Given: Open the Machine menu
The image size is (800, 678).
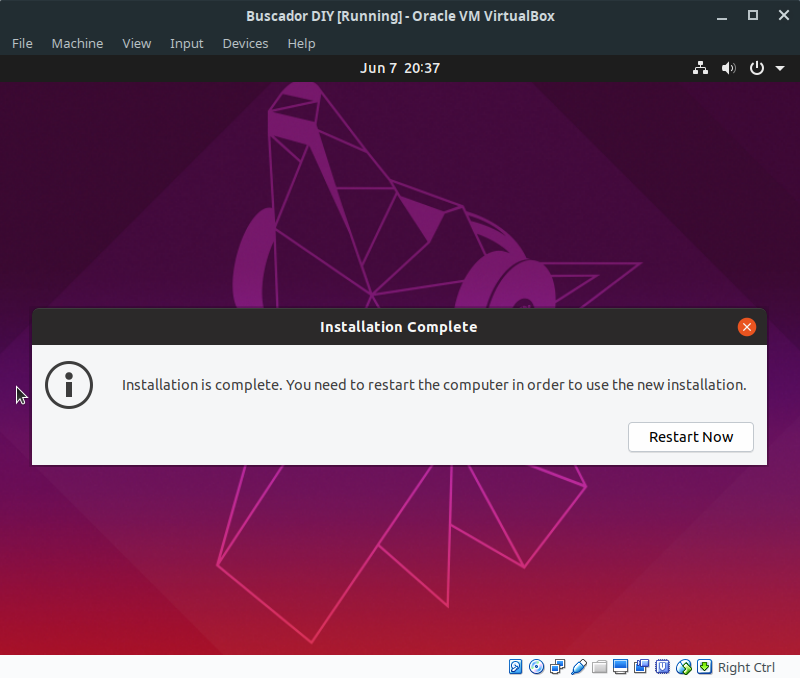Looking at the screenshot, I should [x=78, y=44].
